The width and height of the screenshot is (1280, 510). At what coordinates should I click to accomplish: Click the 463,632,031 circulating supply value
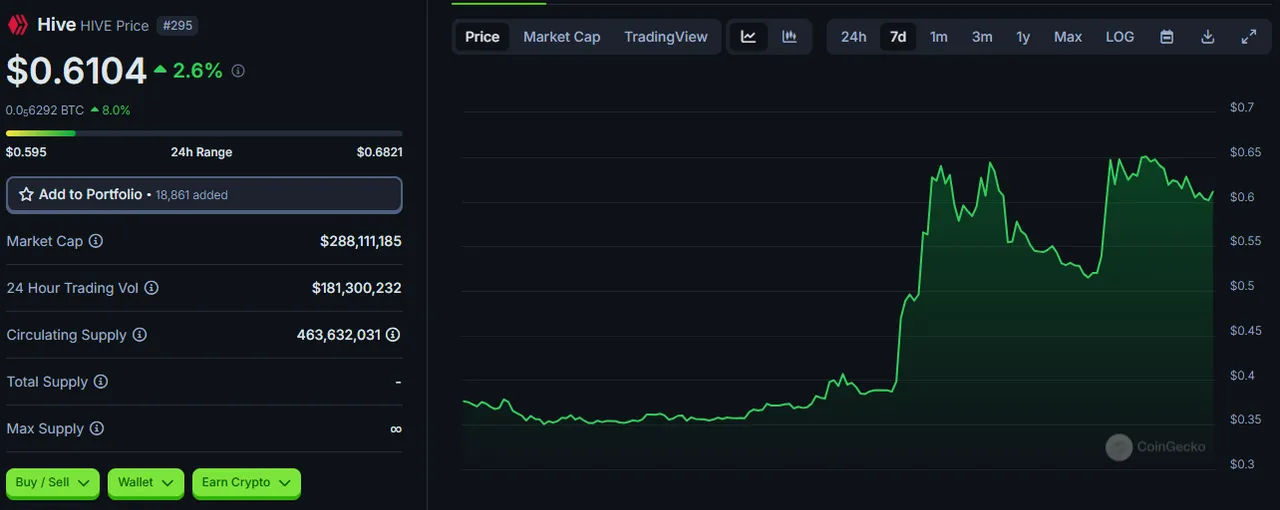tap(339, 335)
